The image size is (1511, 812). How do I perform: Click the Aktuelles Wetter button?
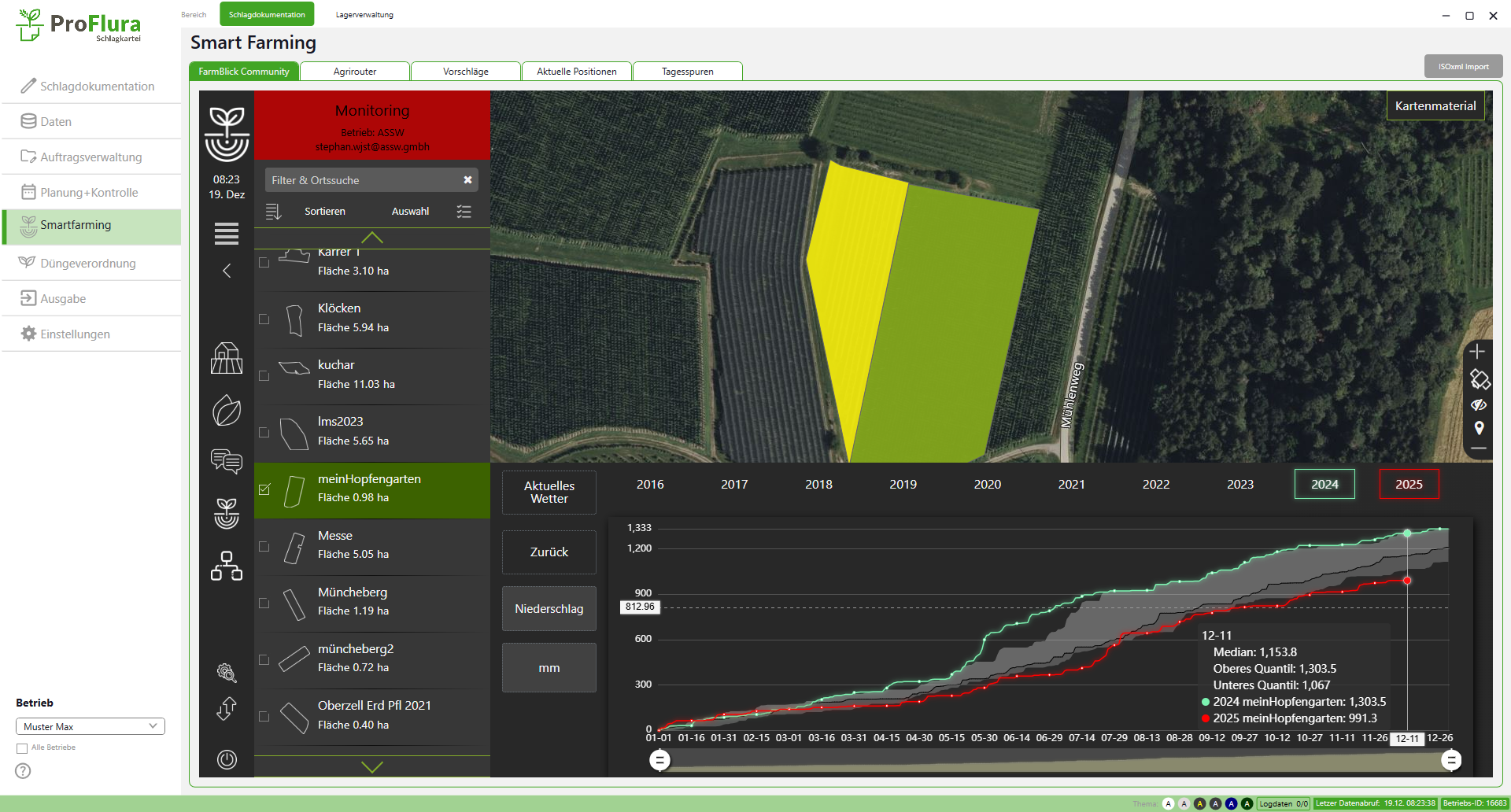click(x=549, y=493)
